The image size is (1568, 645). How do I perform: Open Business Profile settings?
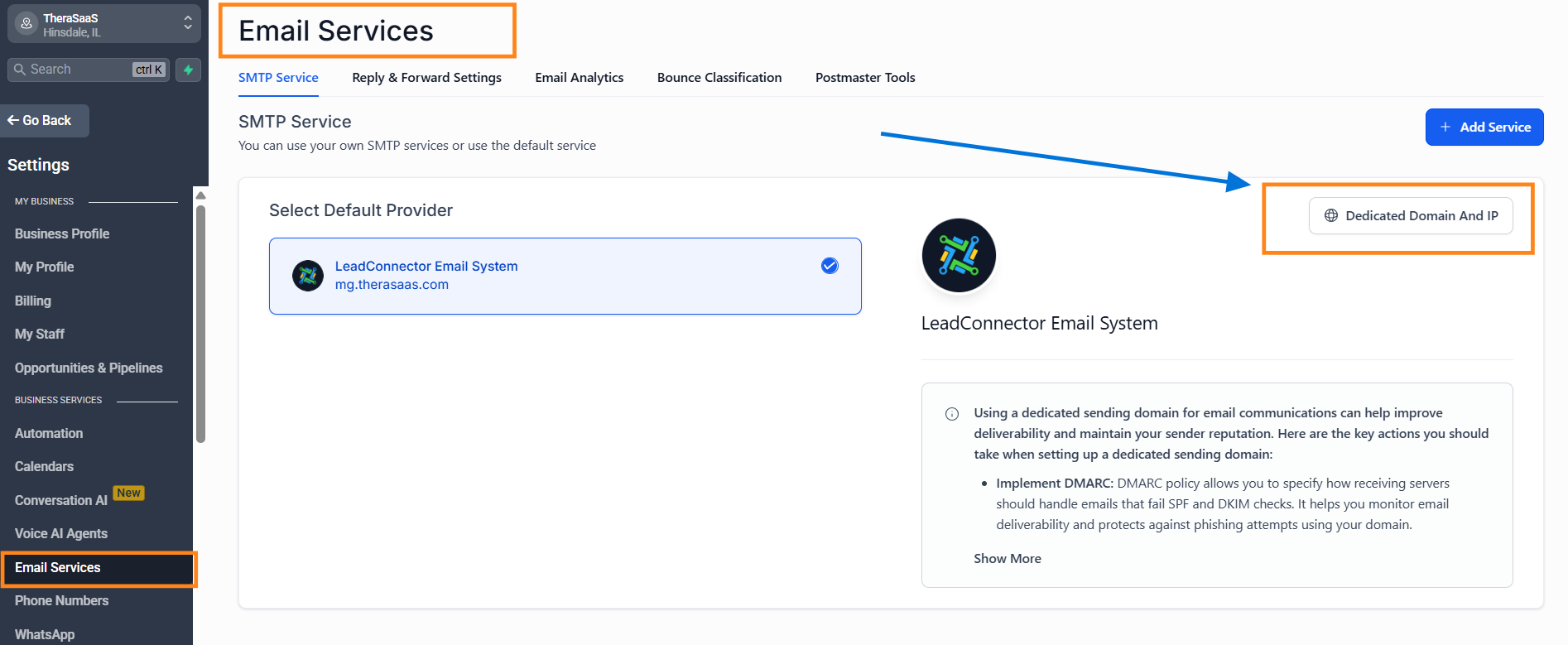point(62,234)
